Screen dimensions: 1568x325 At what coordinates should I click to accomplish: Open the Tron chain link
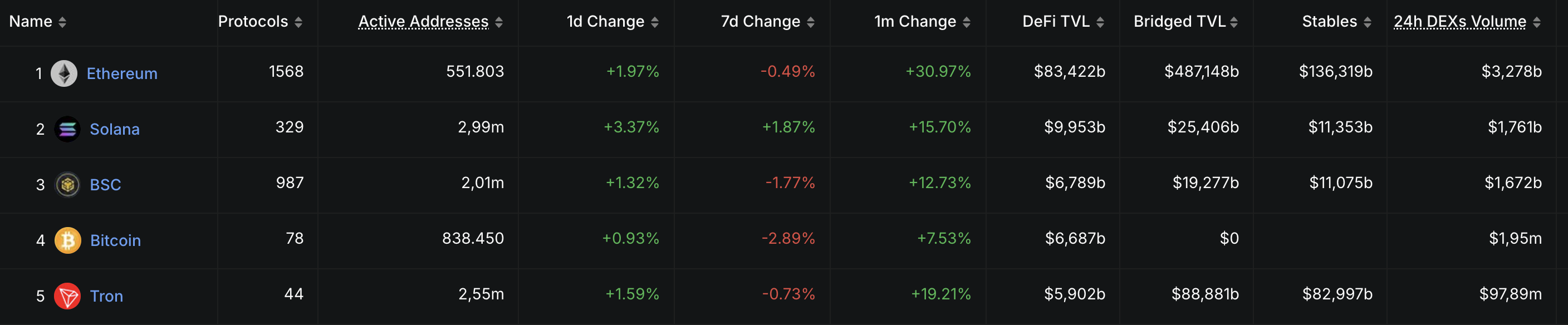tap(106, 297)
